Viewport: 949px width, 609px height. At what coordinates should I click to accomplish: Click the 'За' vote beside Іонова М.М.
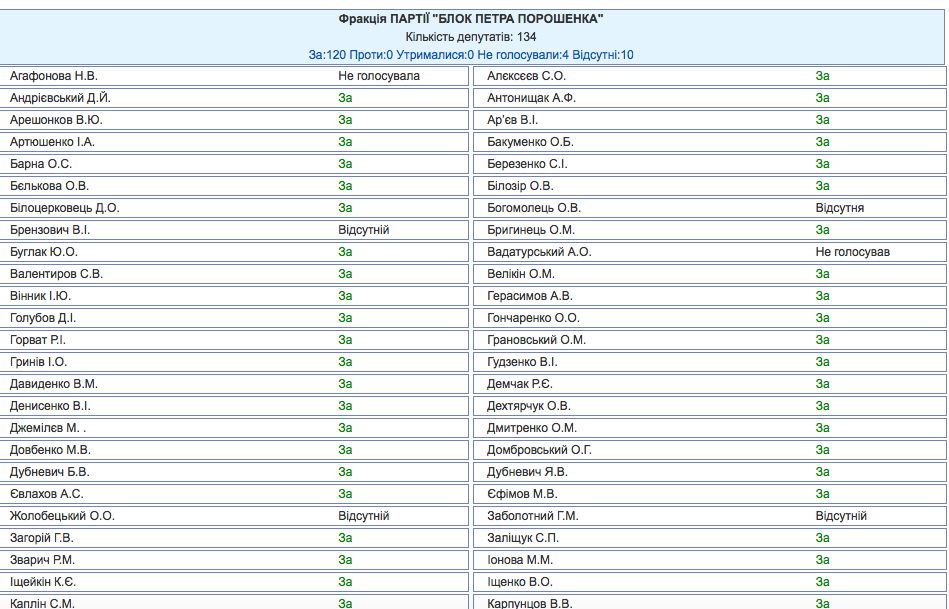click(822, 560)
